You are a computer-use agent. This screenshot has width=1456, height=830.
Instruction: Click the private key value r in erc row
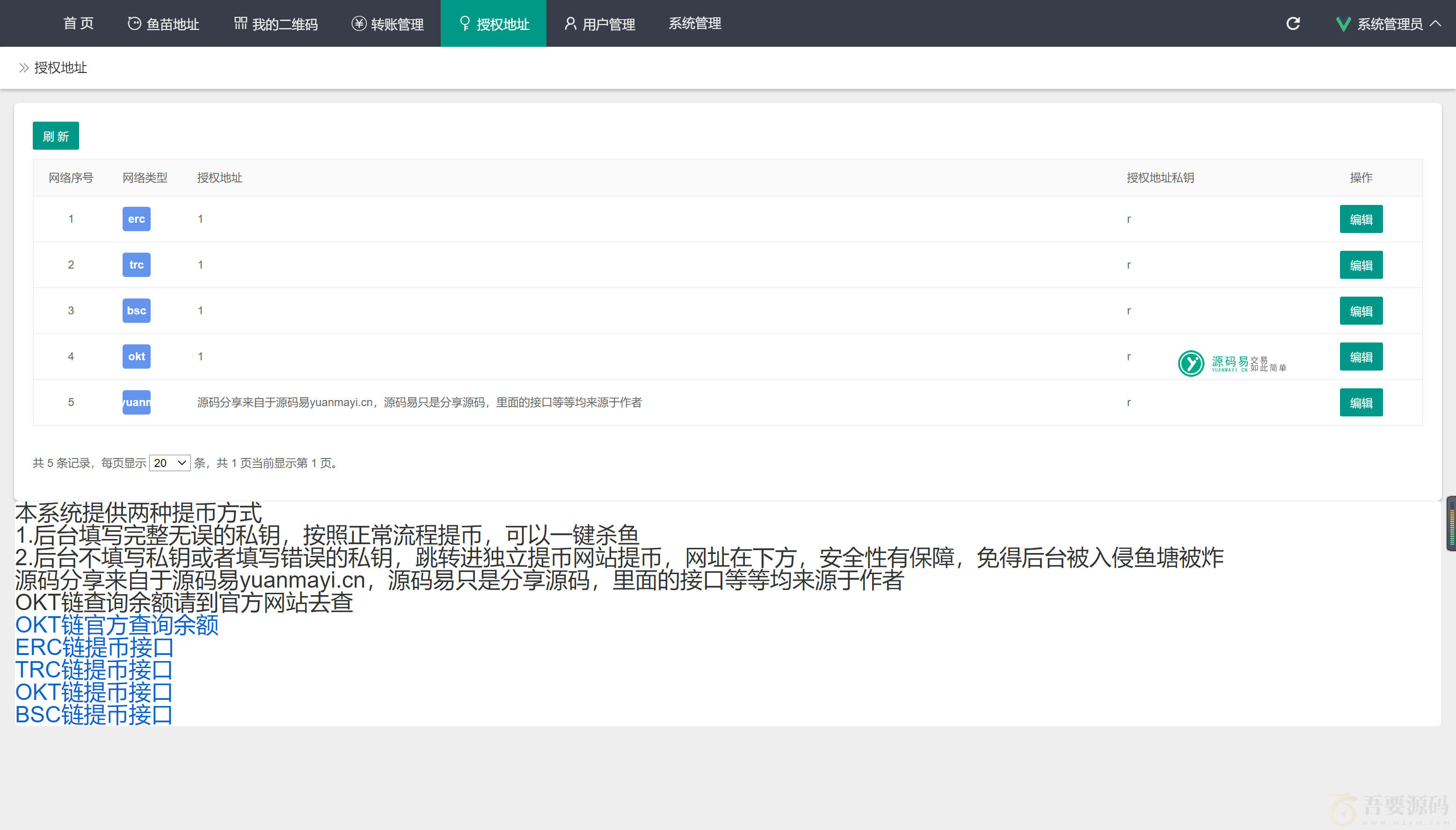pyautogui.click(x=1129, y=219)
